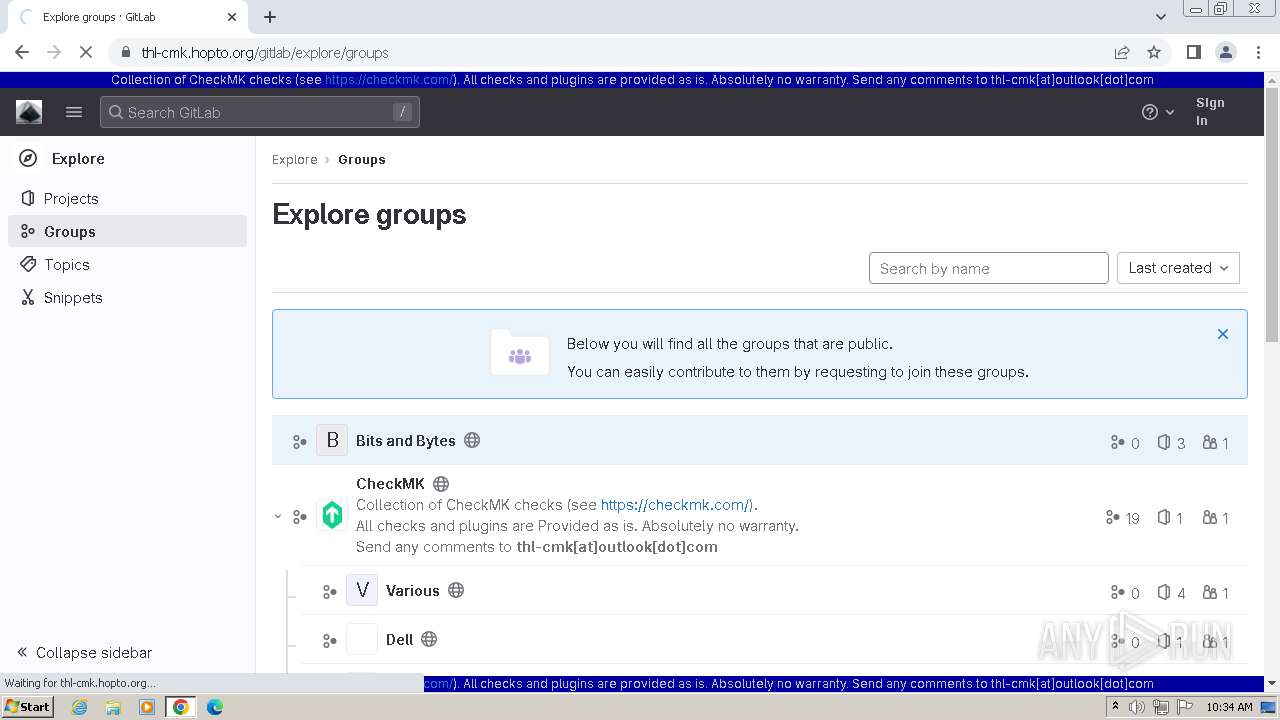
Task: Focus the Search by name field
Action: tap(989, 268)
